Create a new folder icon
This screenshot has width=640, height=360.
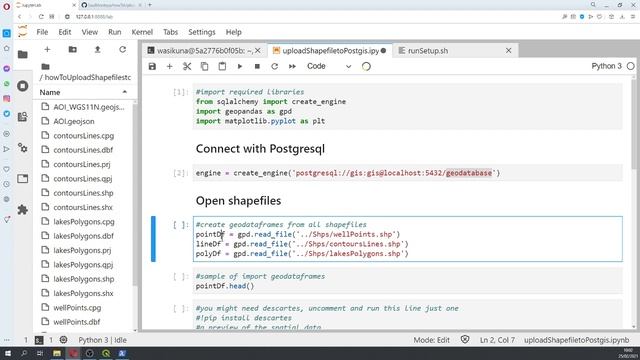(x=73, y=49)
